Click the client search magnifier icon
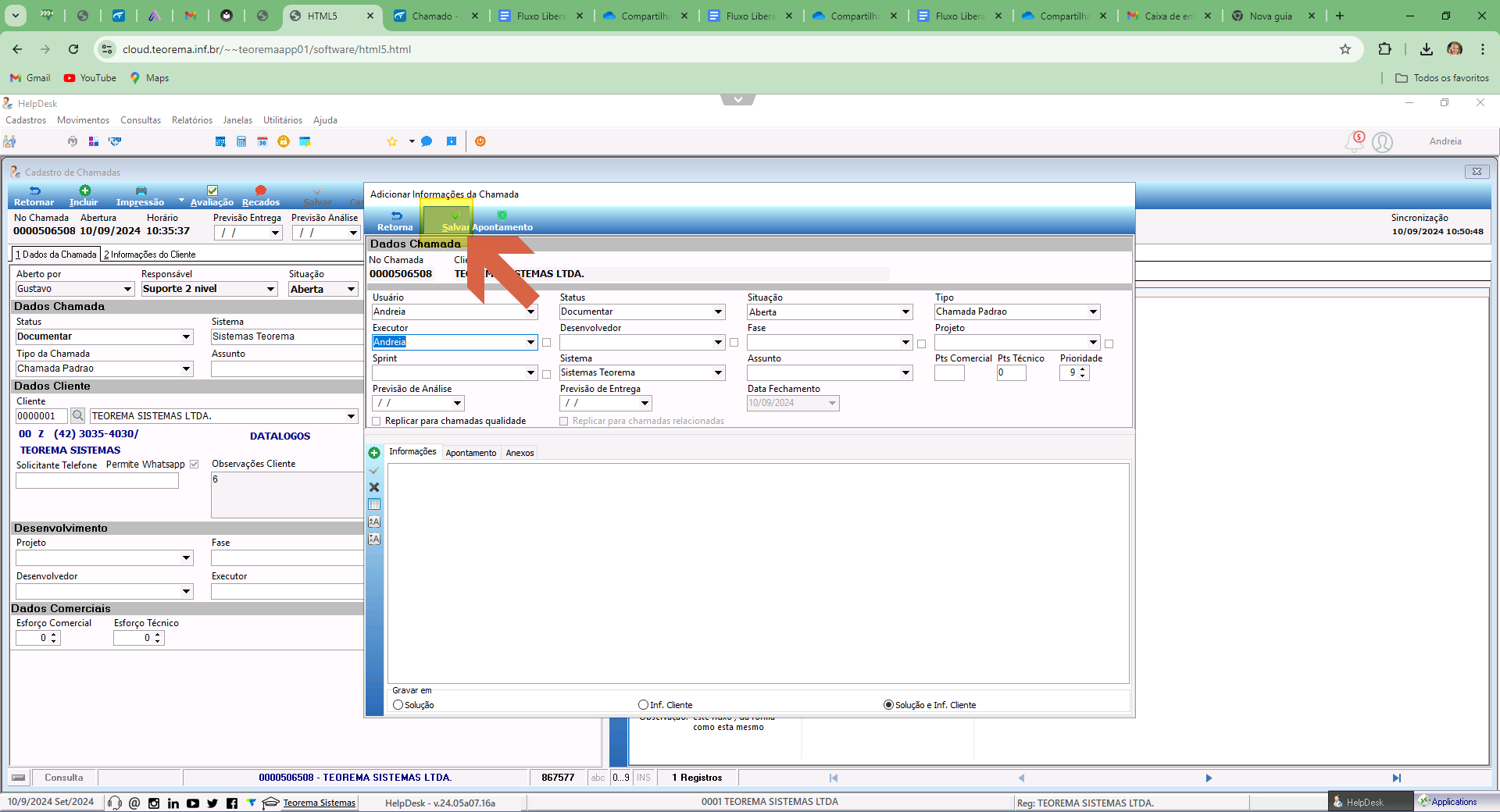This screenshot has height=812, width=1500. (78, 415)
